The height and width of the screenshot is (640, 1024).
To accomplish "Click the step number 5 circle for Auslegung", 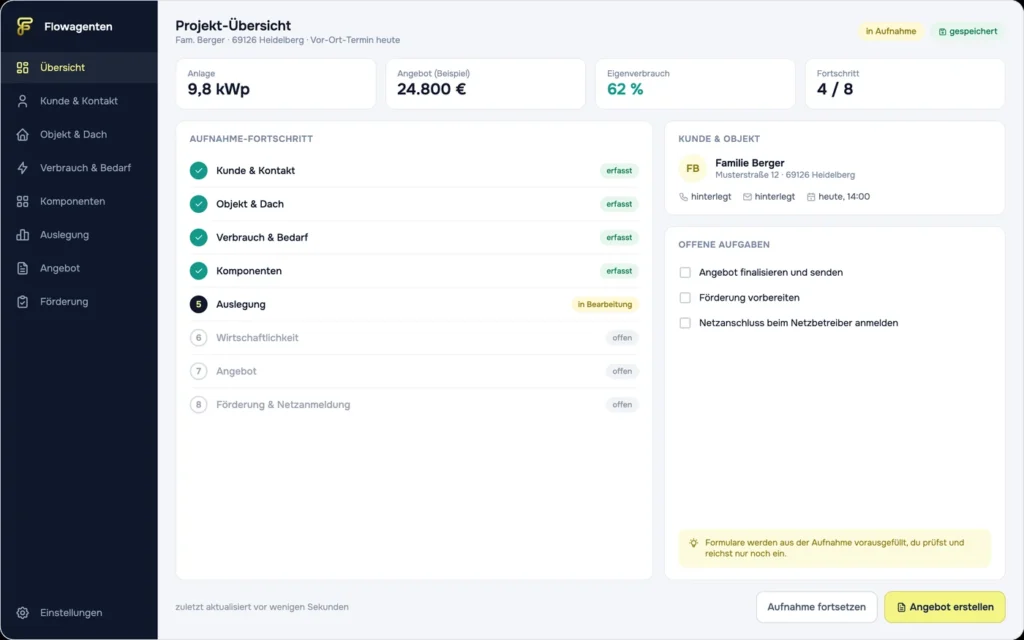I will [199, 304].
